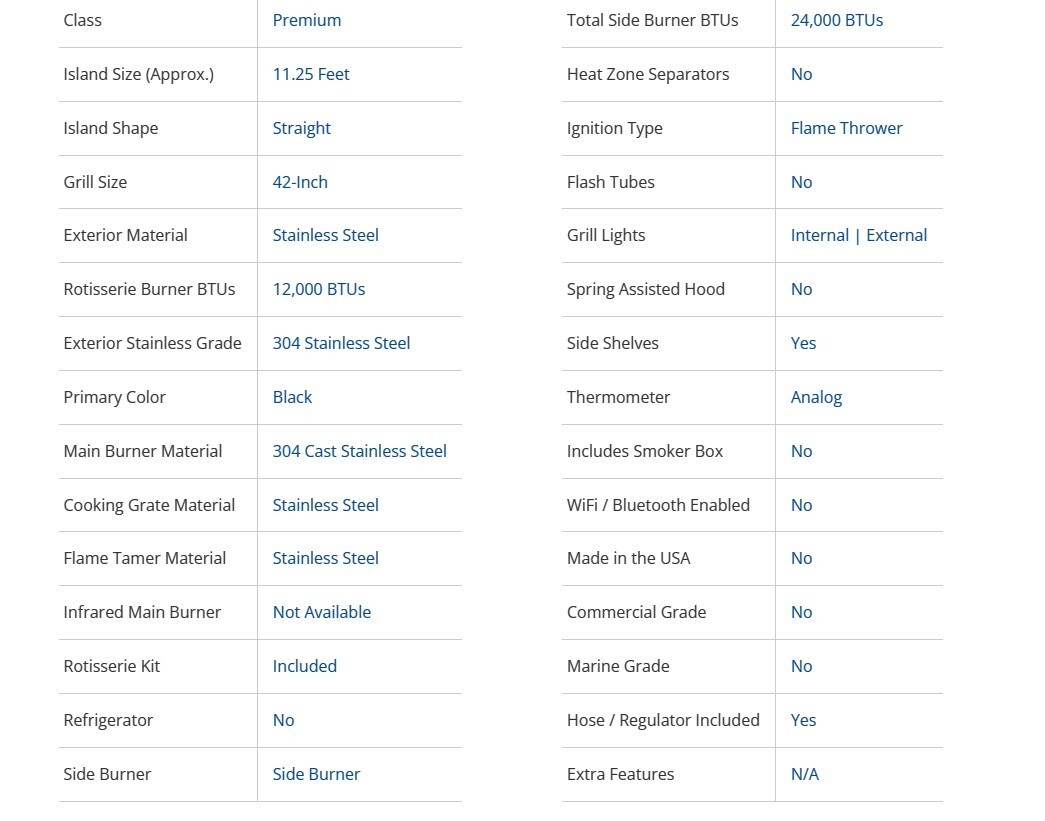Click the WiFi / Bluetooth Enabled label

[x=658, y=505]
